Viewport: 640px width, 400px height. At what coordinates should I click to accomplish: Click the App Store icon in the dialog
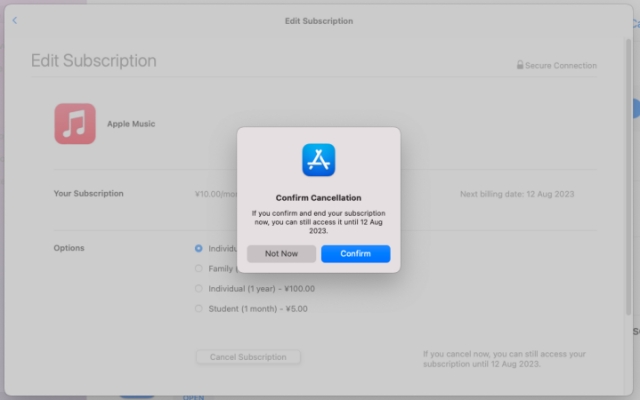pyautogui.click(x=318, y=160)
